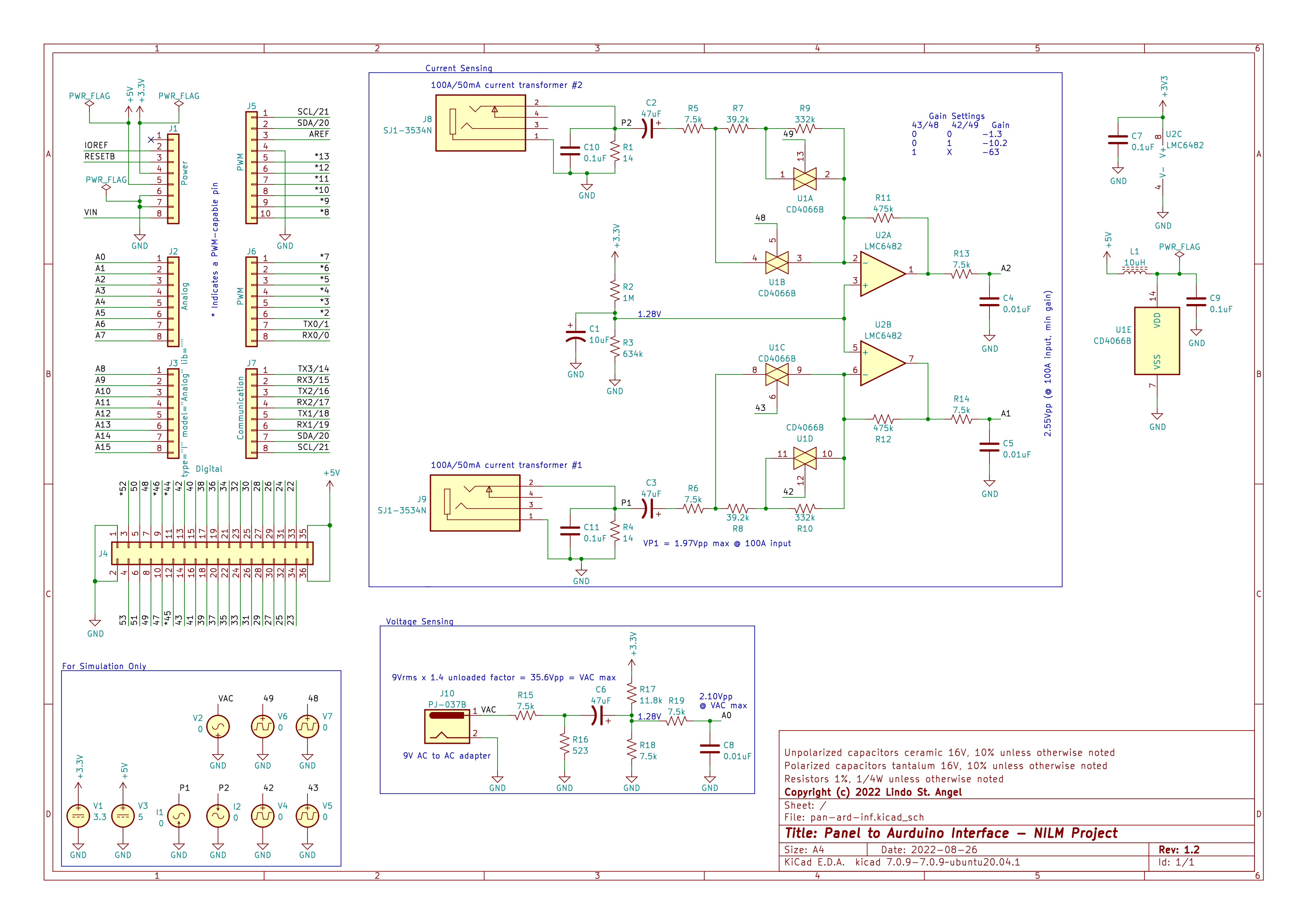1307x924 pixels.
Task: Select the 'Size: A4' field
Action: [x=804, y=849]
